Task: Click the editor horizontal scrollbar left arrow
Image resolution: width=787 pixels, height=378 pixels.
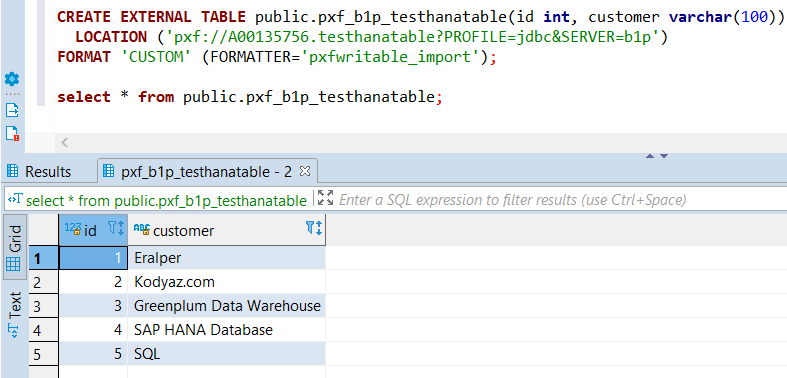Action: tap(65, 143)
